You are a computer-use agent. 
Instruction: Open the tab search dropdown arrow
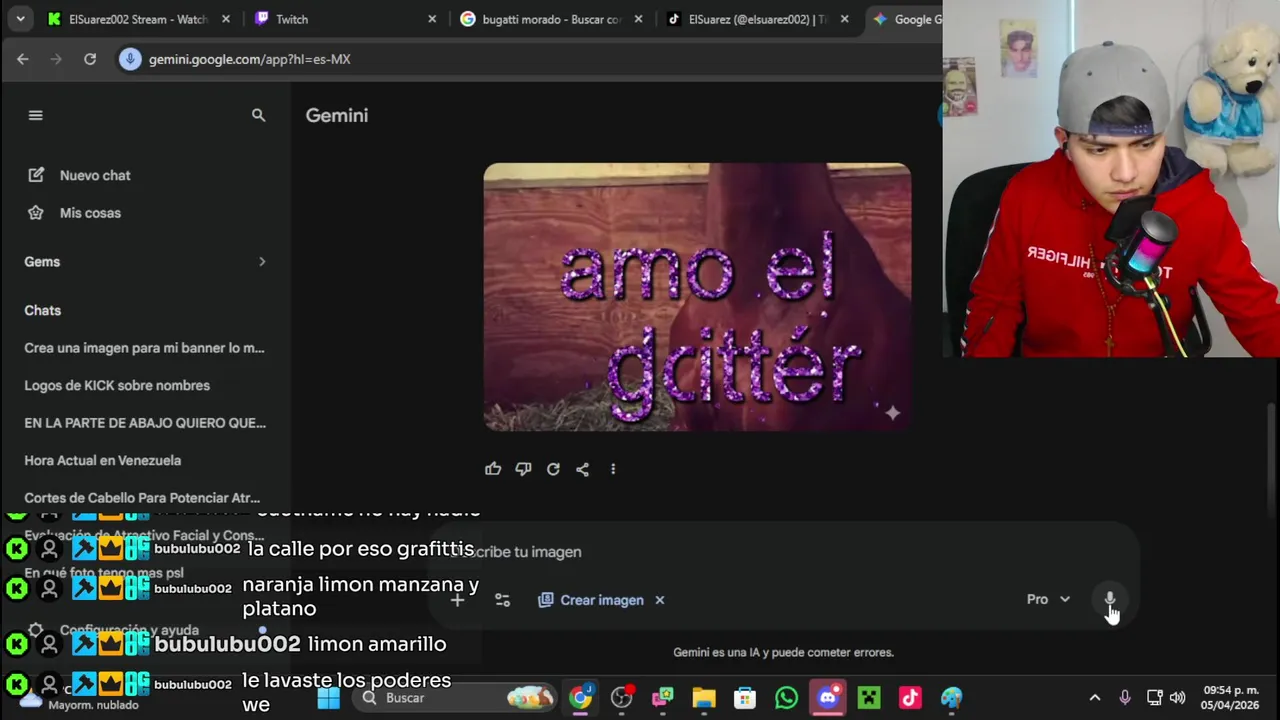tap(20, 19)
